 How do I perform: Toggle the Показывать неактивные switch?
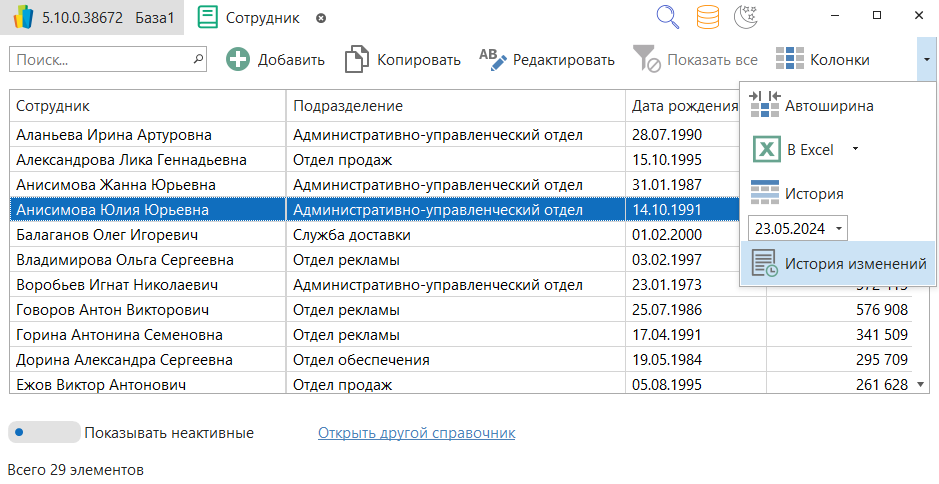(x=44, y=433)
